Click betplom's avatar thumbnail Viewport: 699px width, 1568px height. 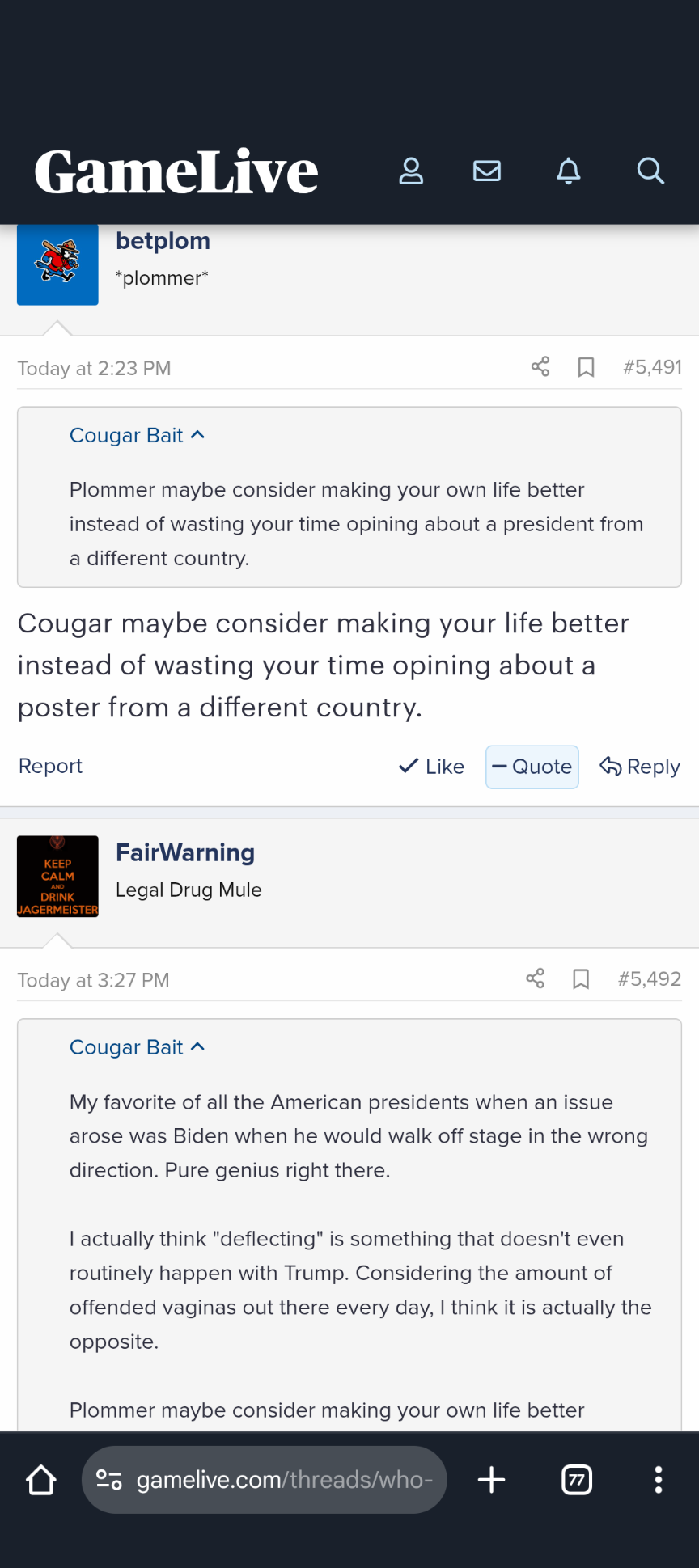[57, 264]
